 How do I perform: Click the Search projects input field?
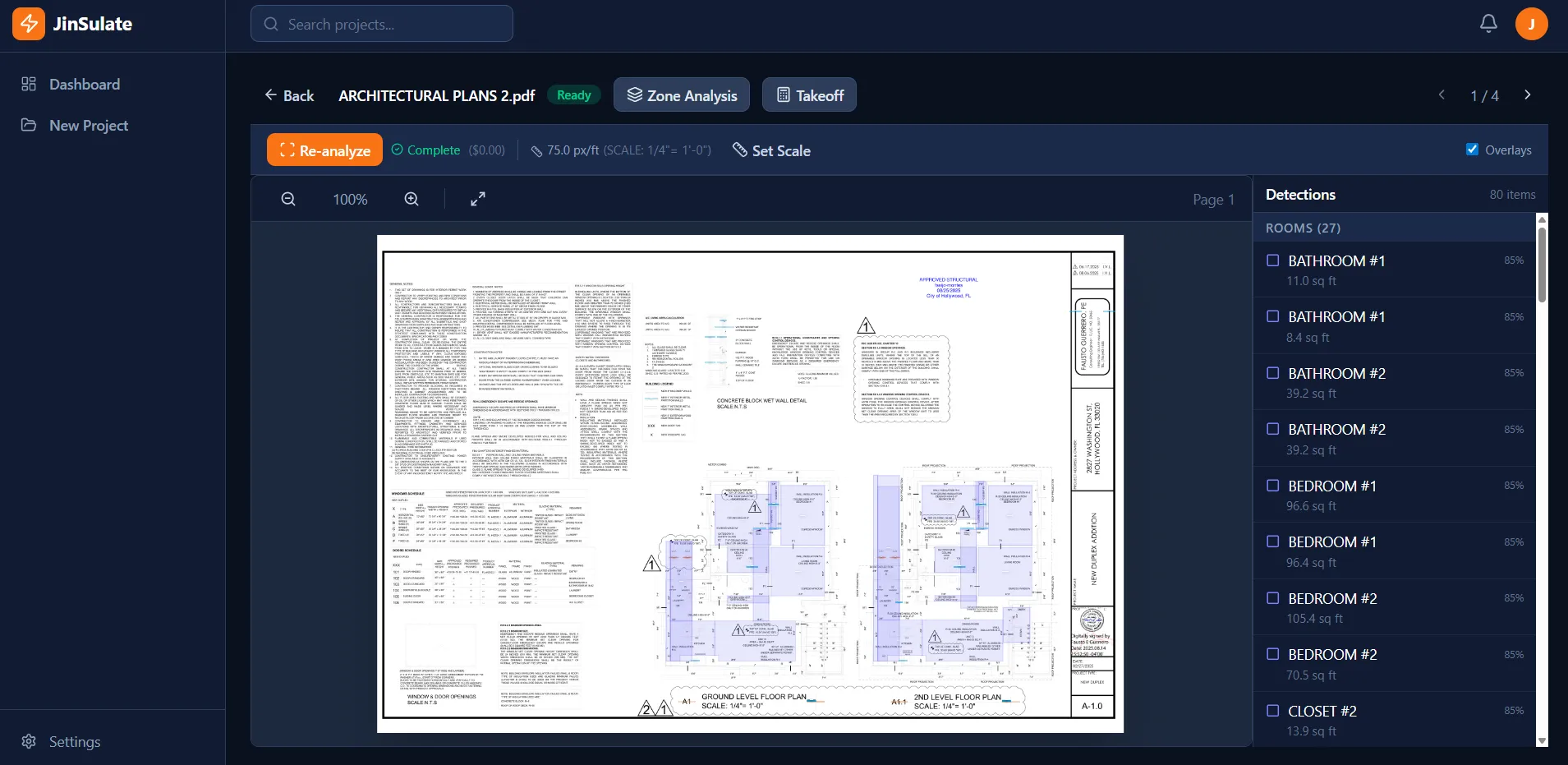(382, 25)
